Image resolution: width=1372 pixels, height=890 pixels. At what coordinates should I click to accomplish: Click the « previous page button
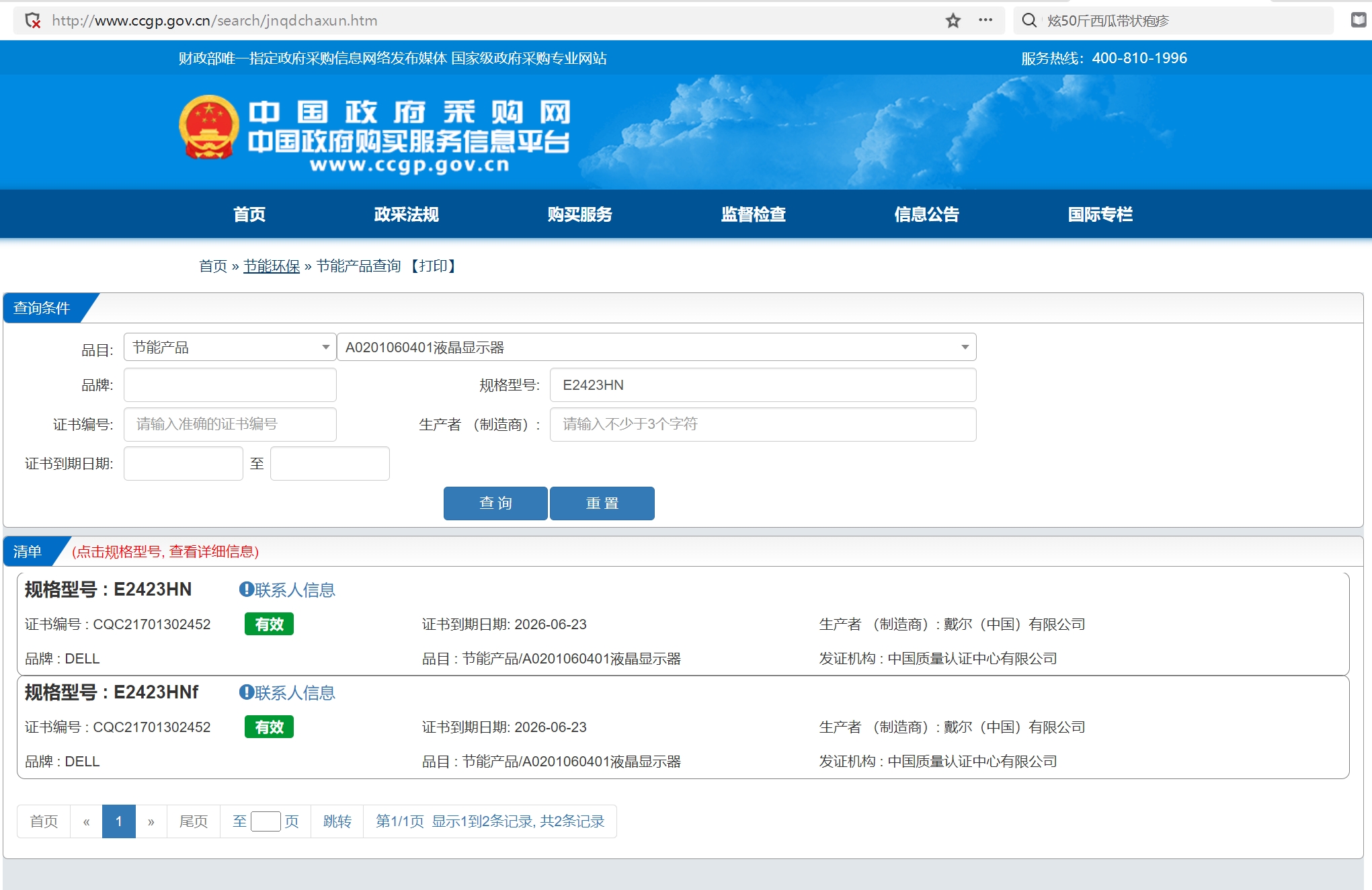[86, 821]
